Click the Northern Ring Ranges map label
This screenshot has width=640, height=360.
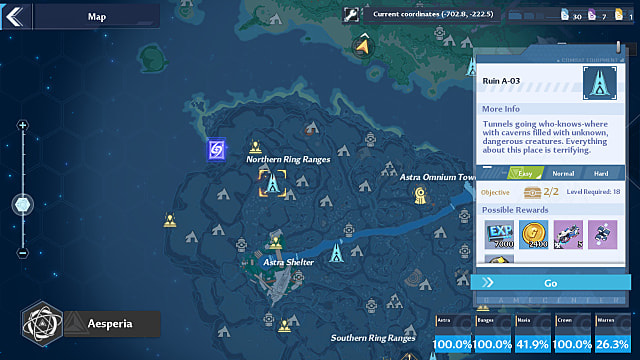coord(288,160)
